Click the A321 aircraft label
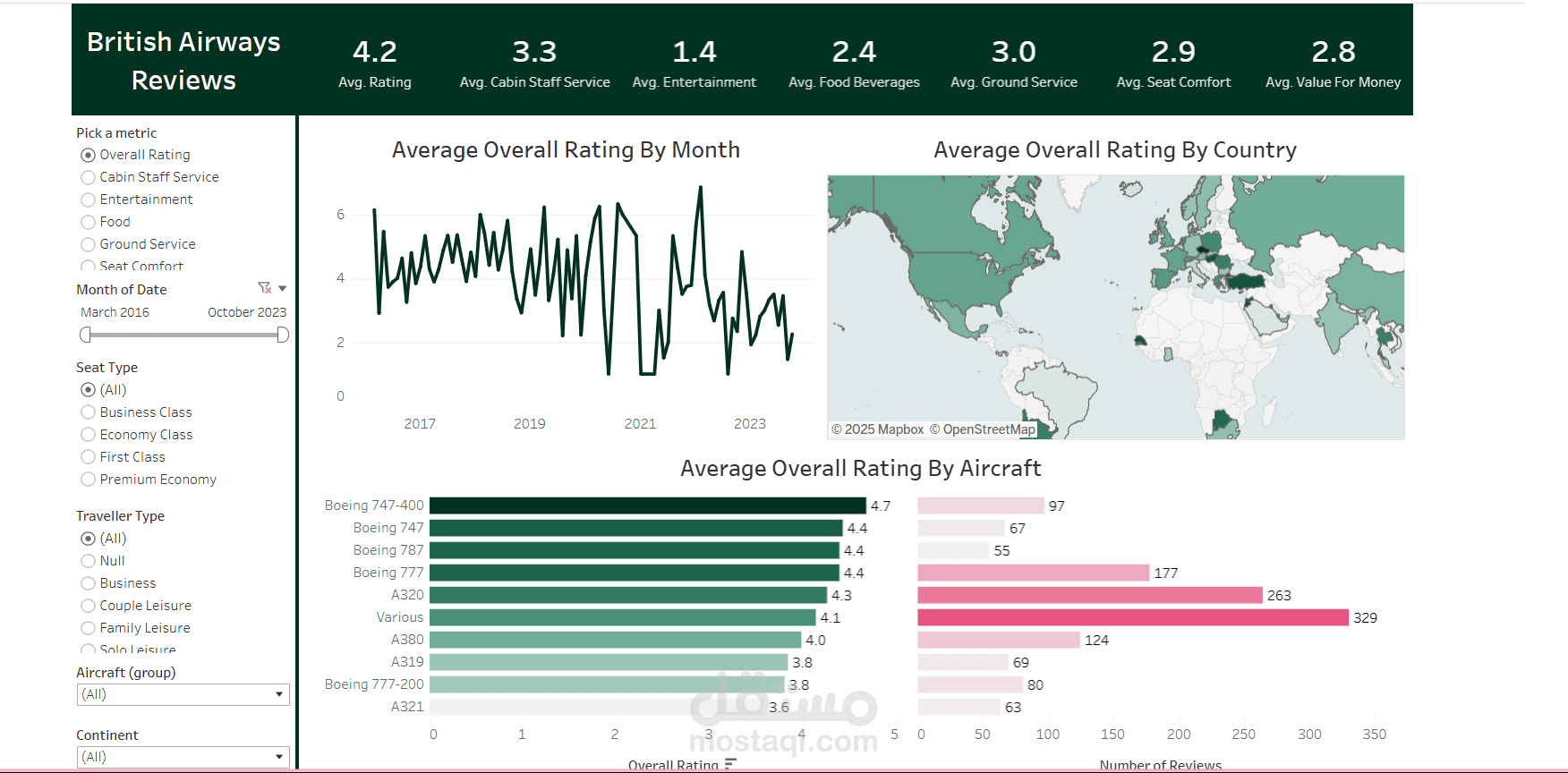 point(407,707)
